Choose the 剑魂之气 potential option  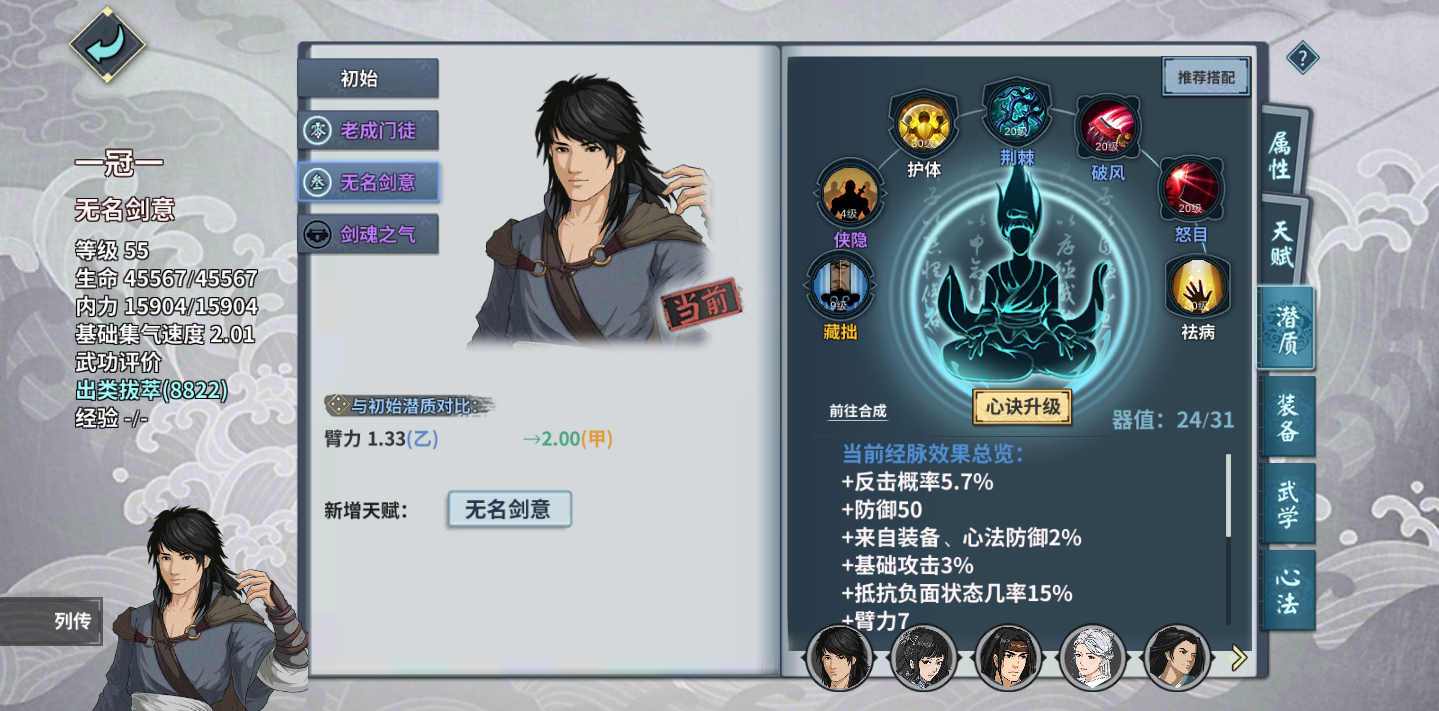[368, 234]
